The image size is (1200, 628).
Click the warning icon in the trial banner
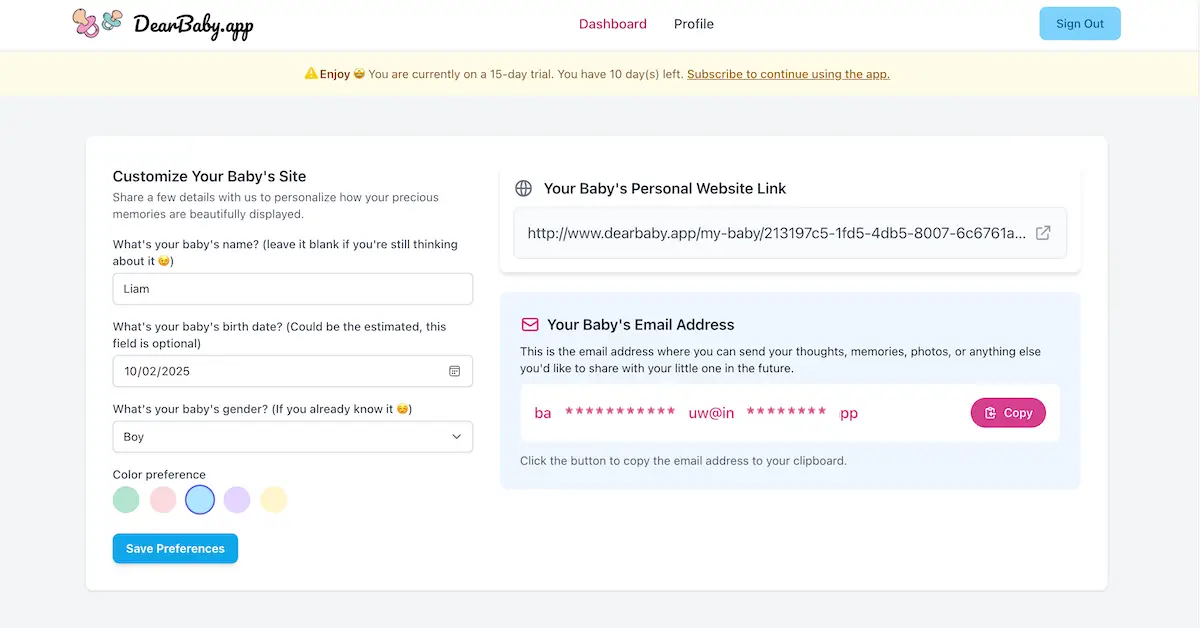point(311,74)
